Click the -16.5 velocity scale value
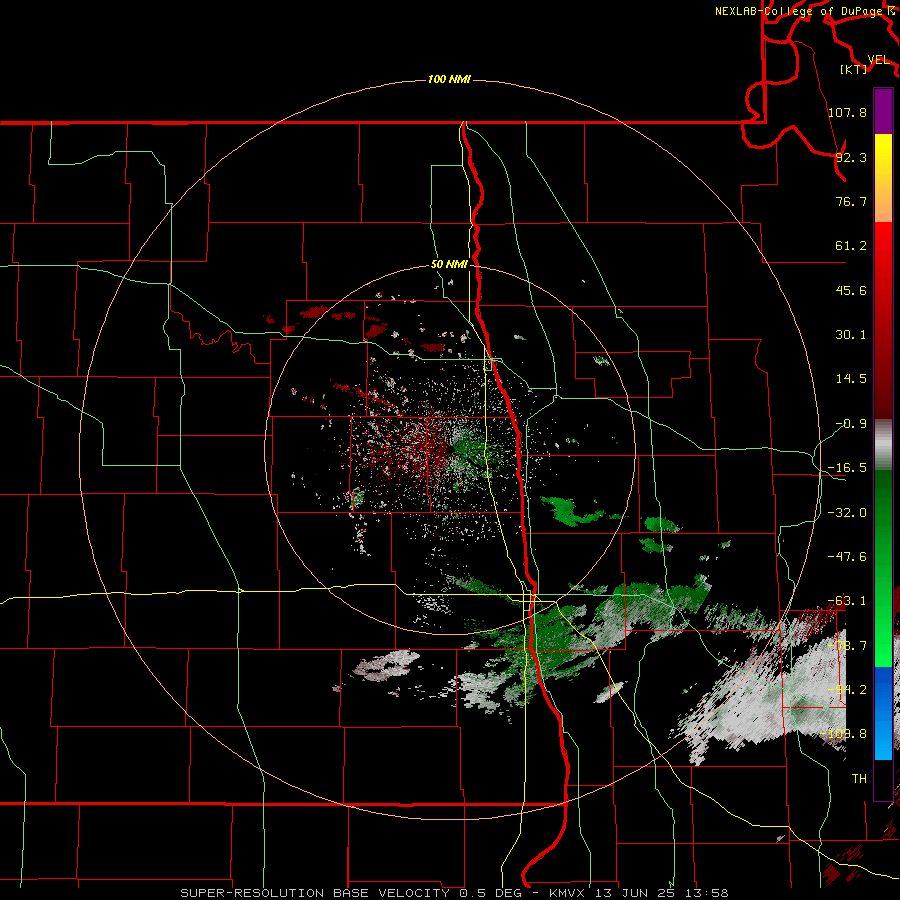This screenshot has width=900, height=900. click(847, 468)
